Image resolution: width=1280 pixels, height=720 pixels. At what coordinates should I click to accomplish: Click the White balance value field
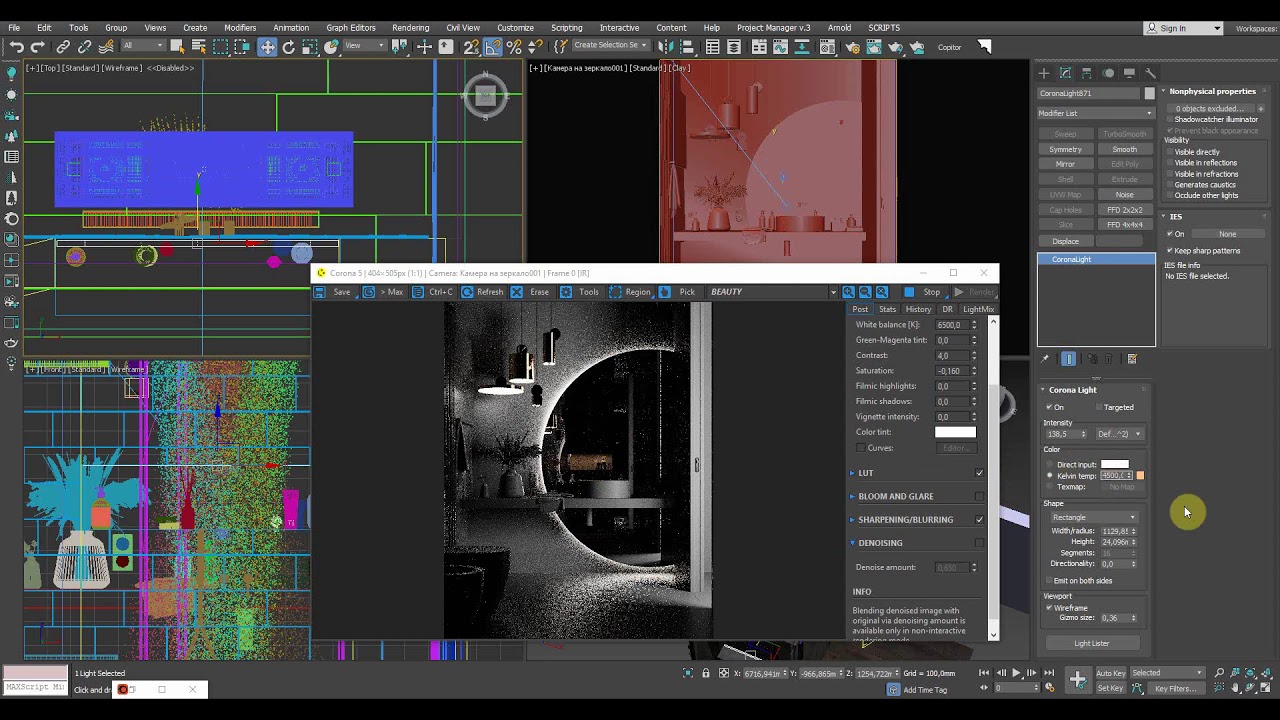point(951,325)
